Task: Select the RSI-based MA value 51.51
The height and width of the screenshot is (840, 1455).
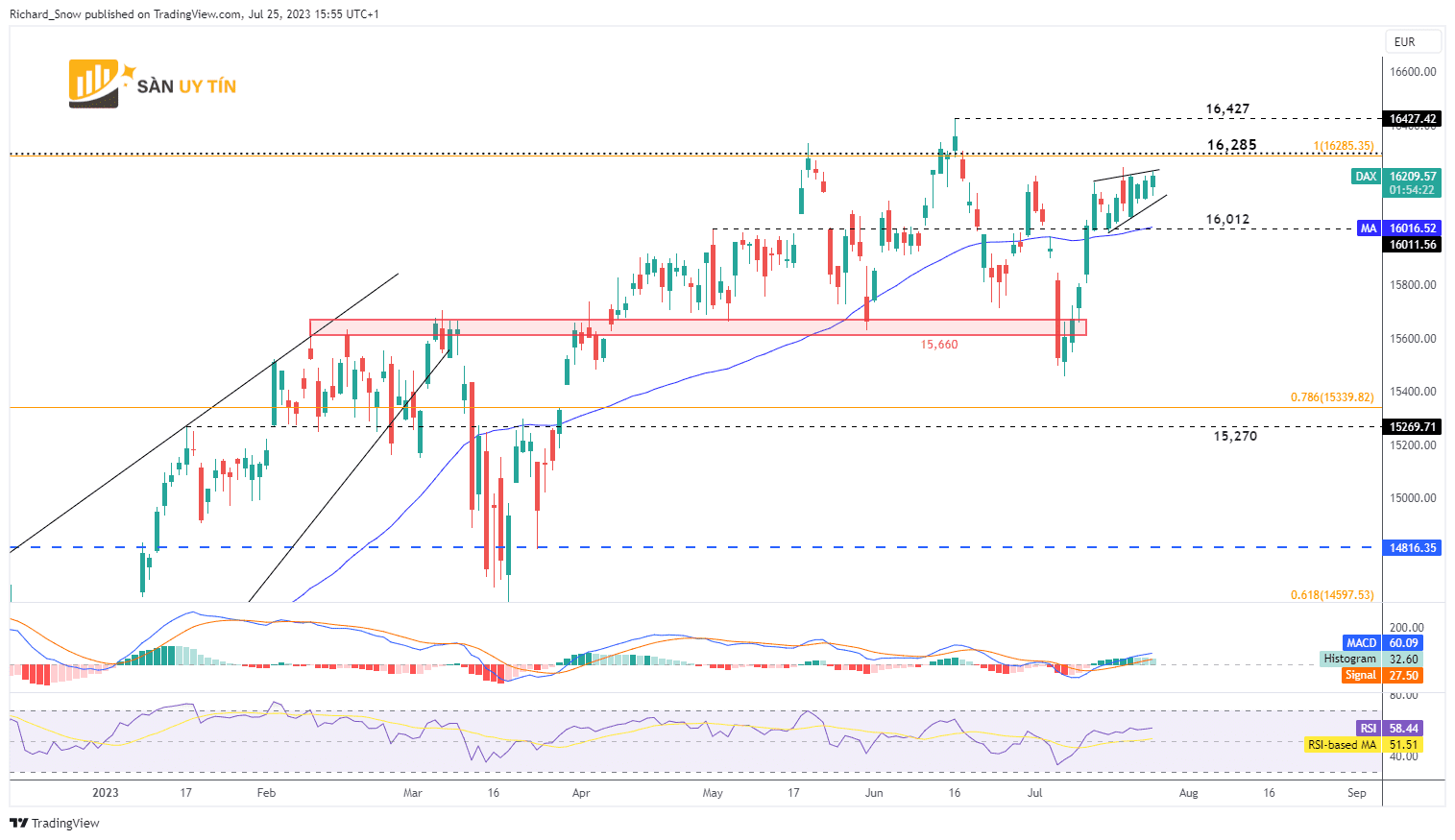Action: (x=1403, y=745)
